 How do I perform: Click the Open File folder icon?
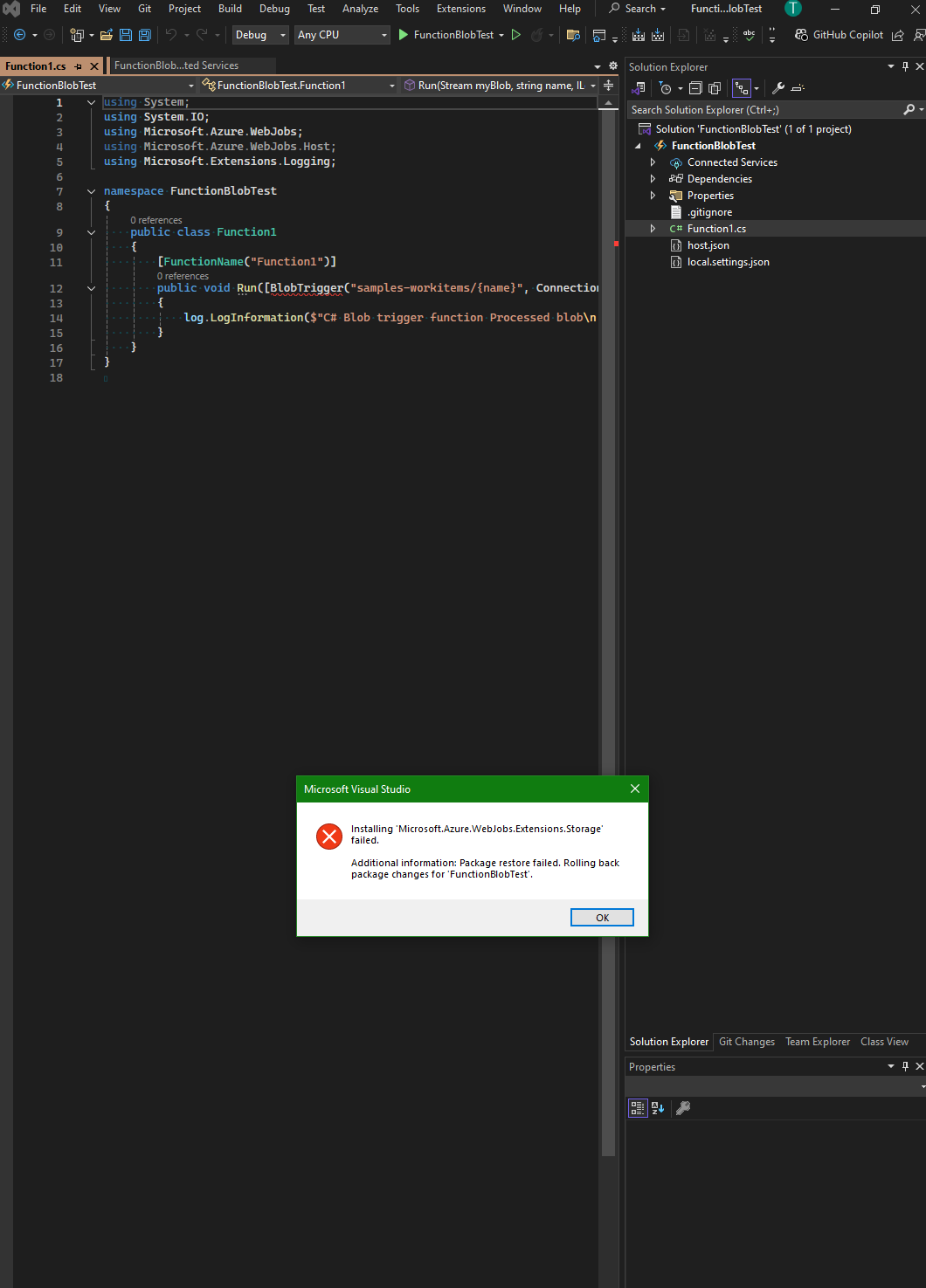click(x=107, y=35)
